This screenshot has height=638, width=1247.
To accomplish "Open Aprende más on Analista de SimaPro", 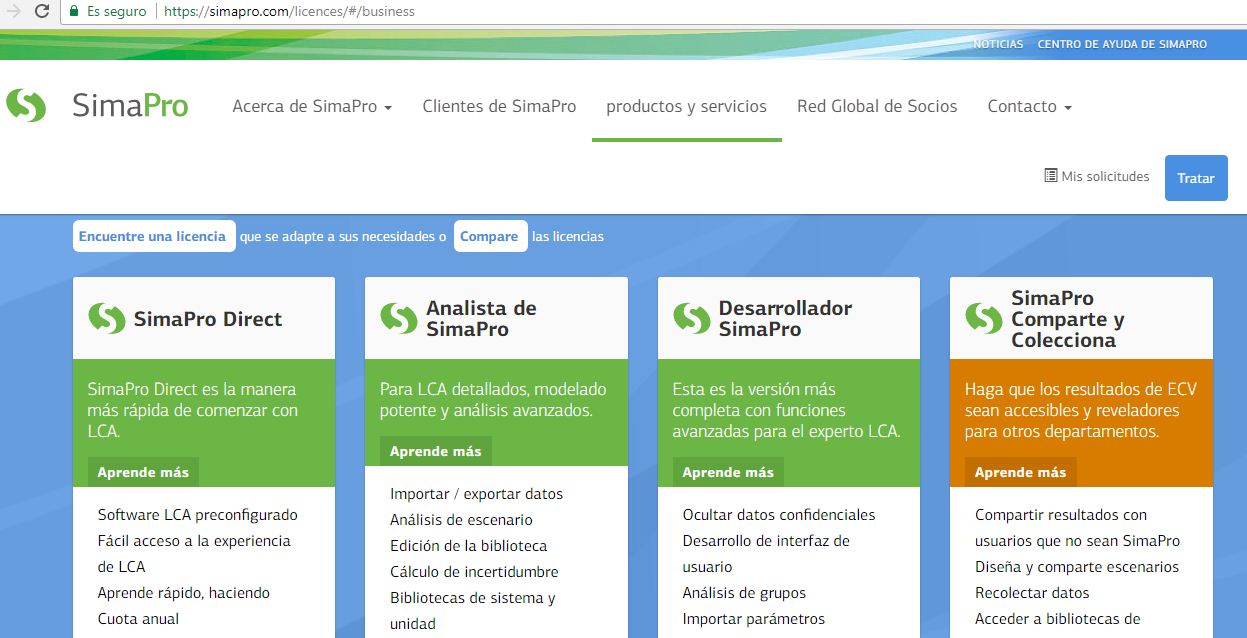I will tap(434, 450).
